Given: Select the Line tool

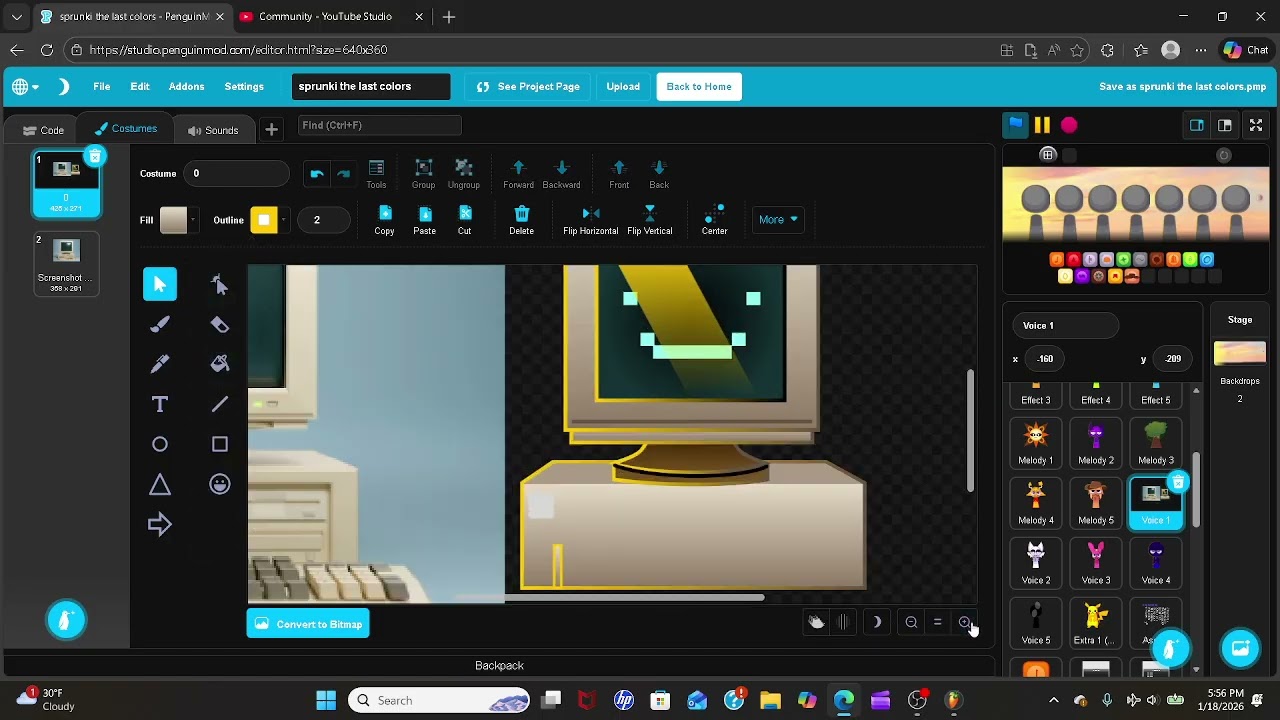Looking at the screenshot, I should [220, 404].
